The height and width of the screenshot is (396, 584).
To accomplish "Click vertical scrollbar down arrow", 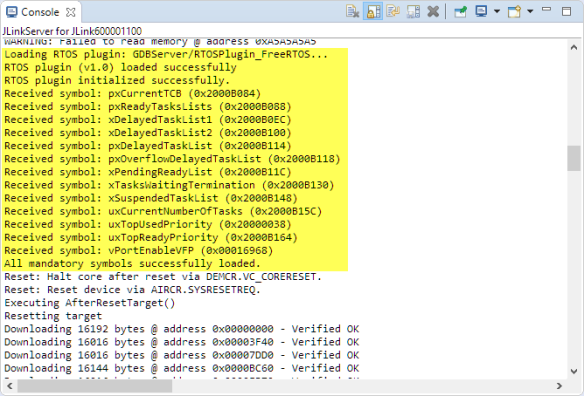I will click(574, 371).
